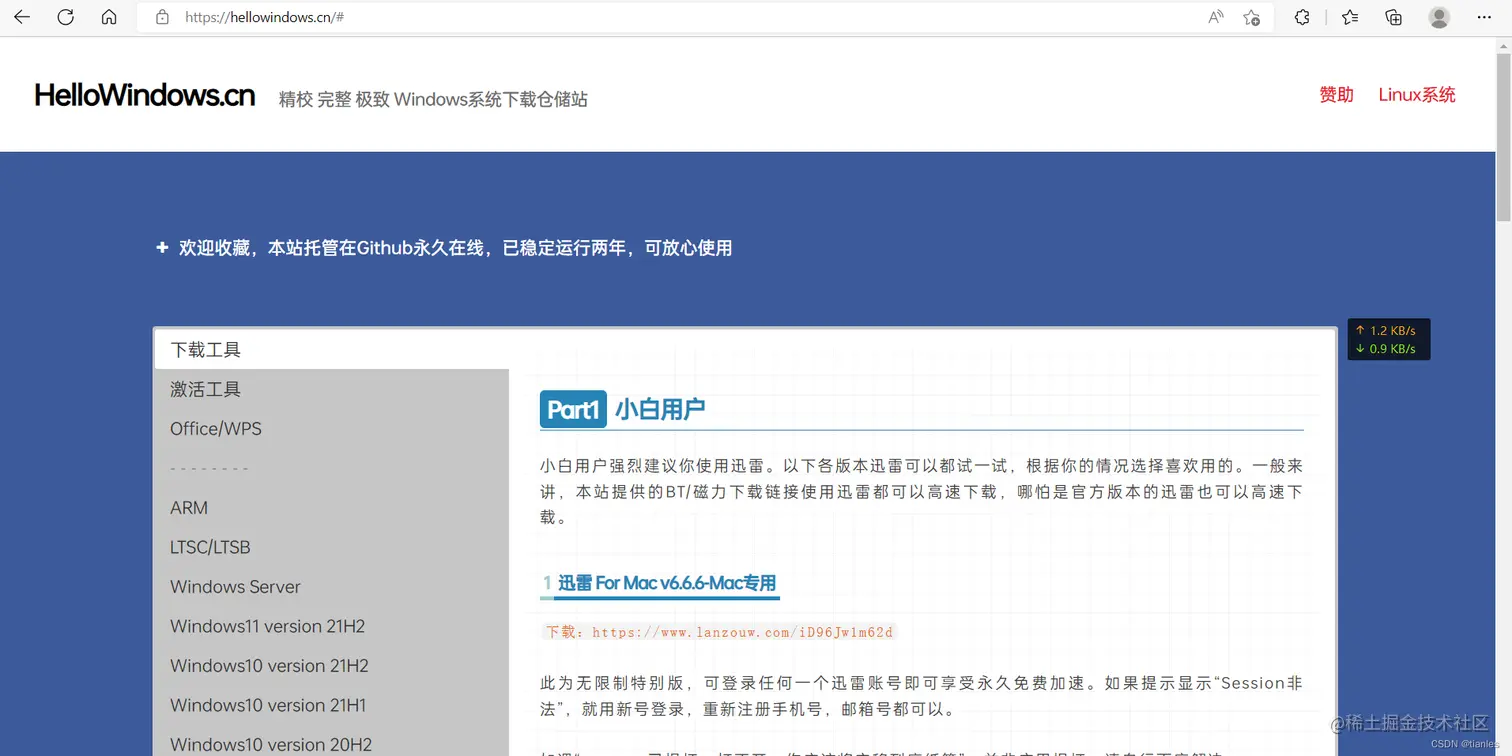This screenshot has width=1512, height=756.
Task: Open the browser Extensions icon
Action: [1301, 17]
